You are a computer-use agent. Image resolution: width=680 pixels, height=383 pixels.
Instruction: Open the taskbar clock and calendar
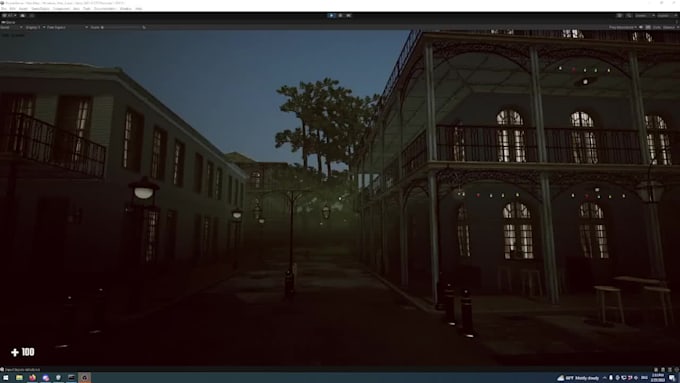coord(658,378)
